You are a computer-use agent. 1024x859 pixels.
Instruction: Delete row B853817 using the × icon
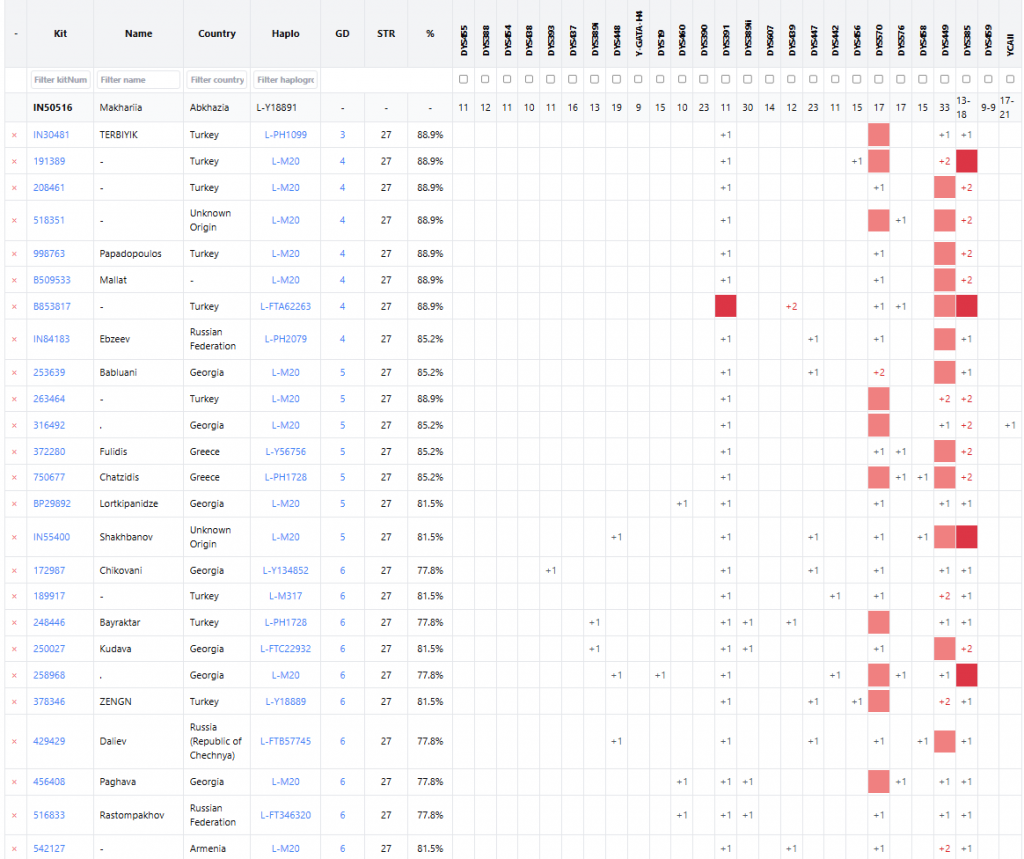(x=14, y=307)
